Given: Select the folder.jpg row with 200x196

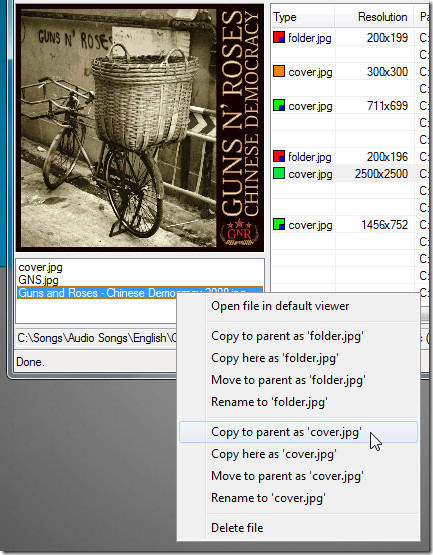Looking at the screenshot, I should [350, 156].
